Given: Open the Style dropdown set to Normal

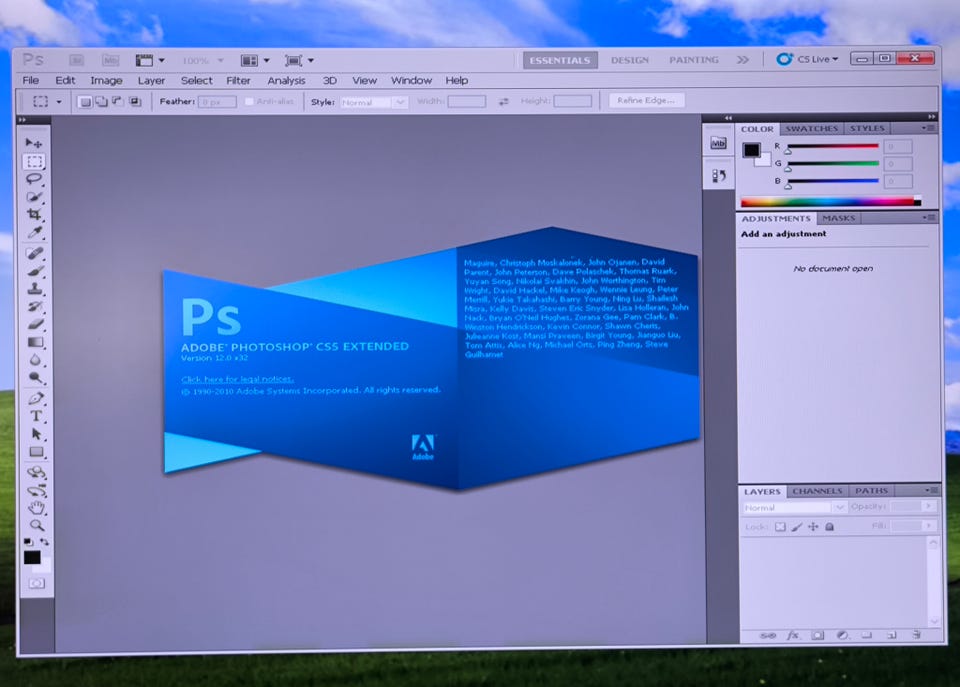Looking at the screenshot, I should pyautogui.click(x=373, y=102).
